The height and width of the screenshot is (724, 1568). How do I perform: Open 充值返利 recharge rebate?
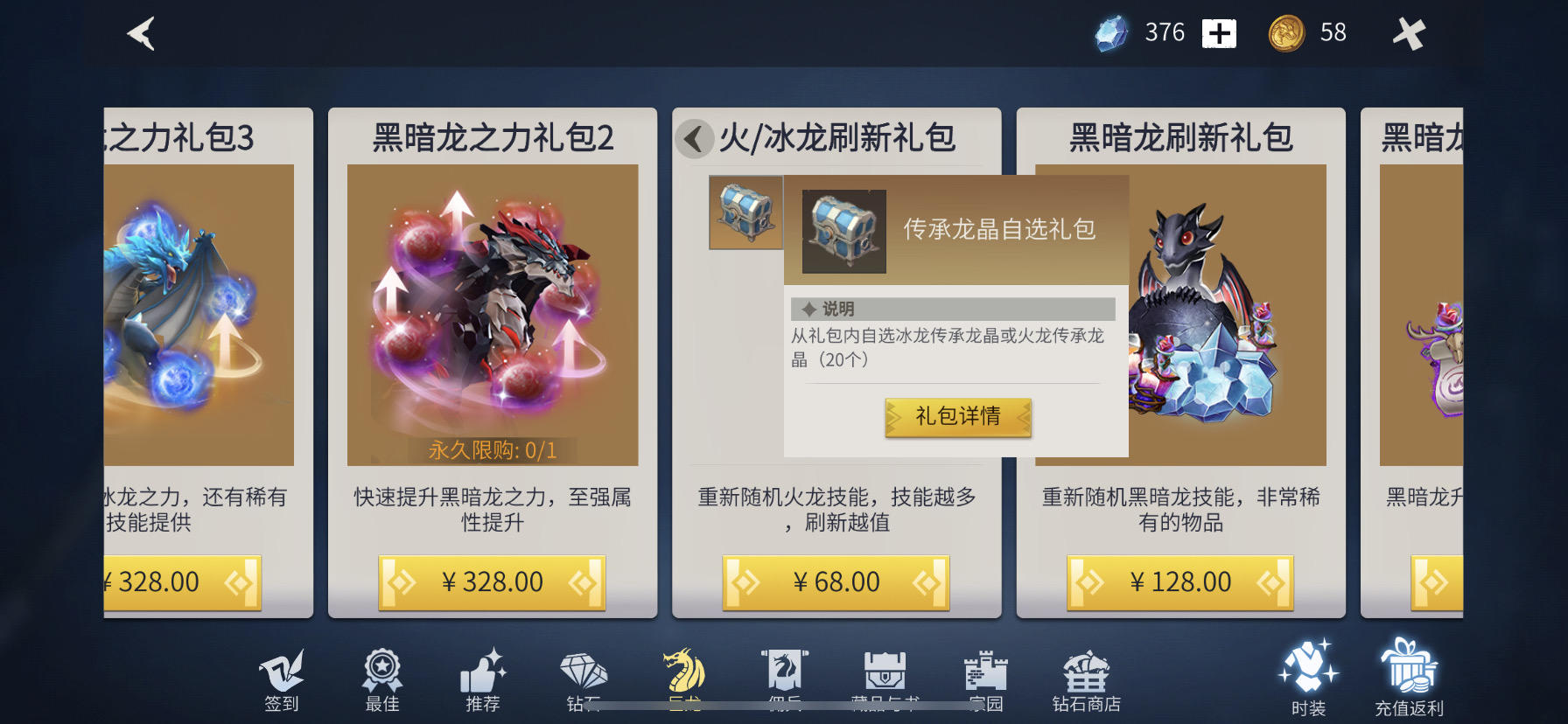[x=1409, y=679]
